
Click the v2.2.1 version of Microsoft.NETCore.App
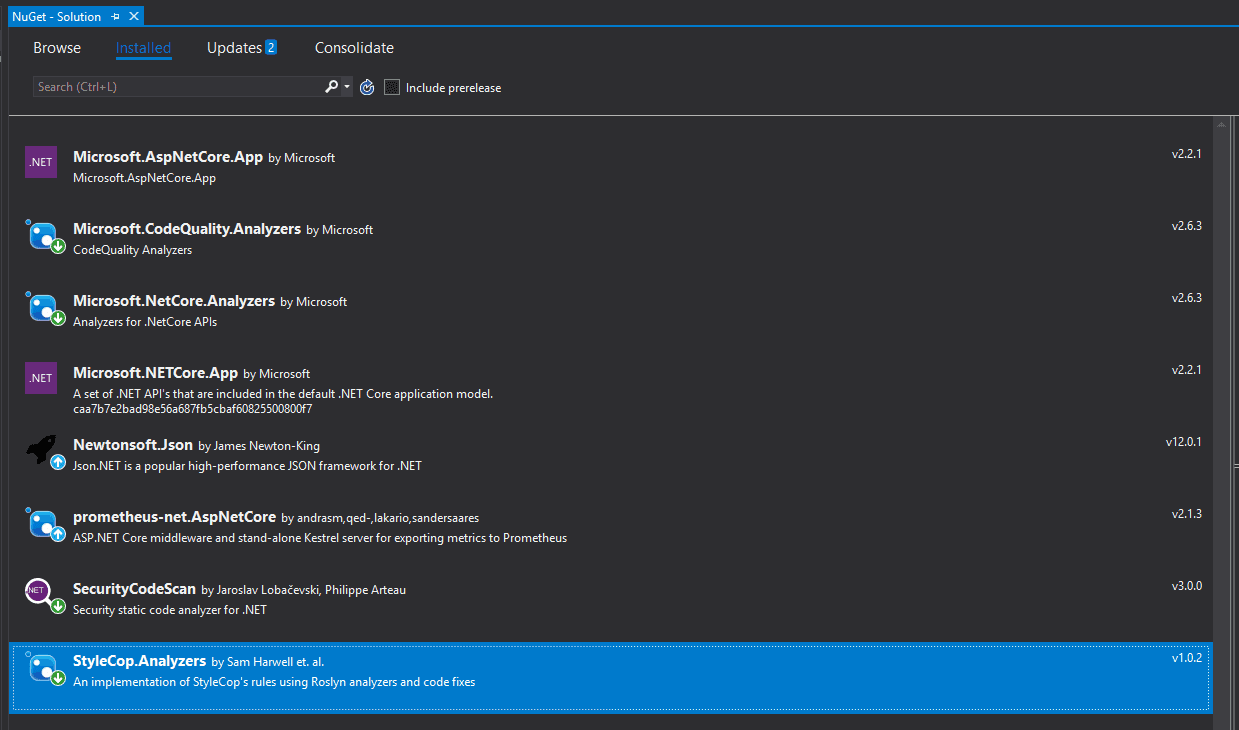click(1186, 370)
